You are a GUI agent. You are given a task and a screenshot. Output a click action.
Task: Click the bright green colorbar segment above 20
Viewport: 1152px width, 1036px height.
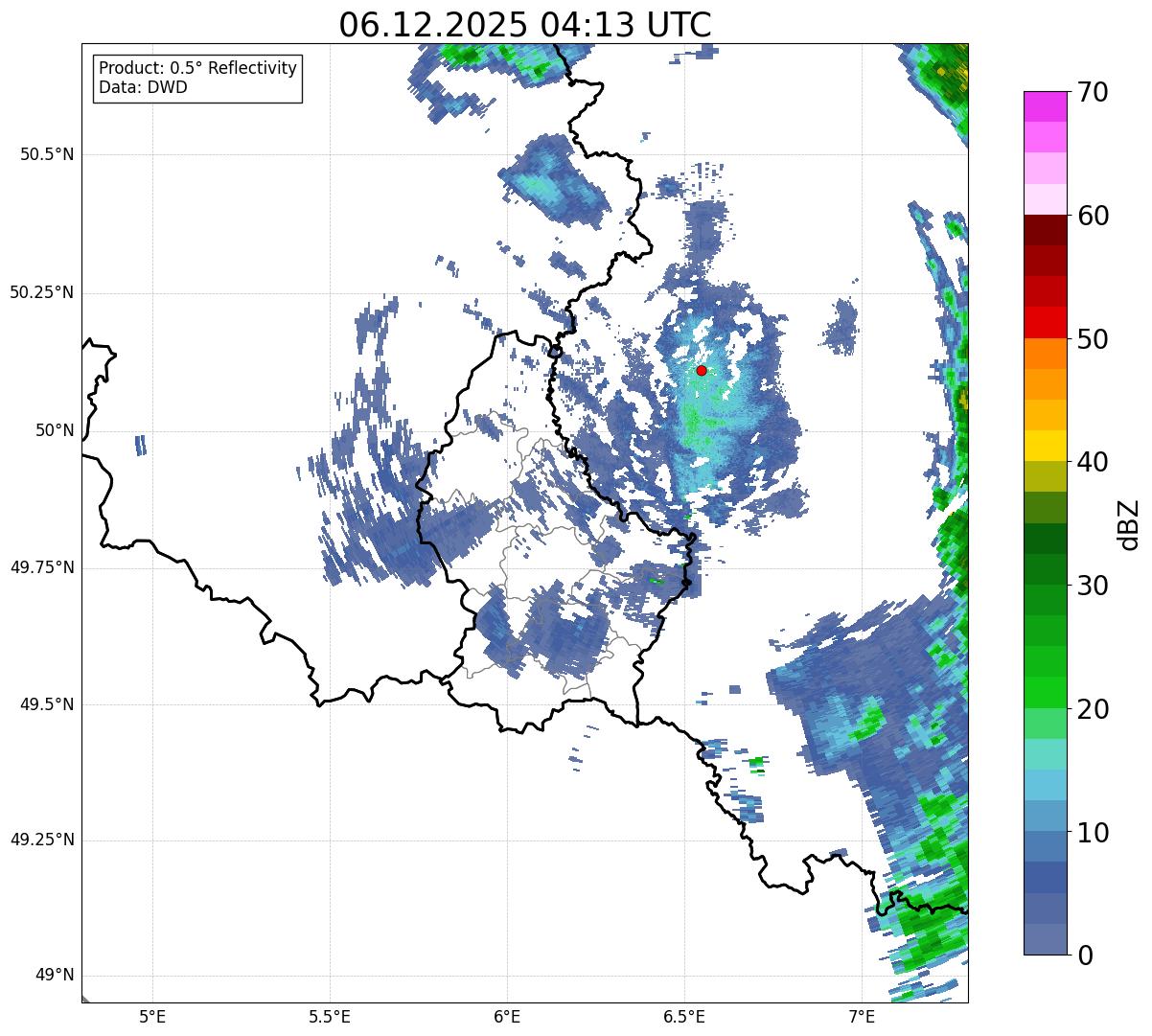click(1045, 693)
